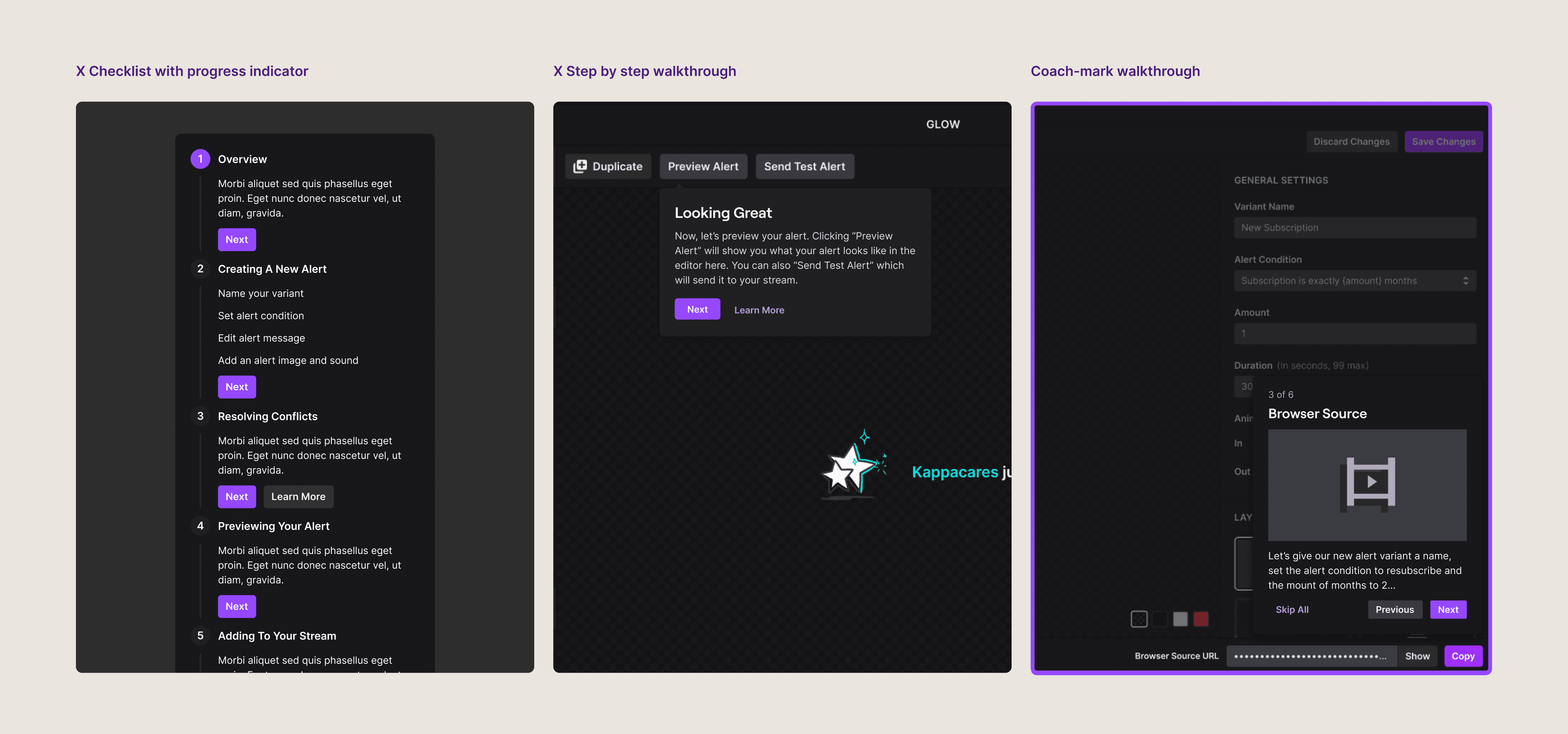
Task: Choose the transparent checkered background swatch
Action: pyautogui.click(x=1139, y=619)
